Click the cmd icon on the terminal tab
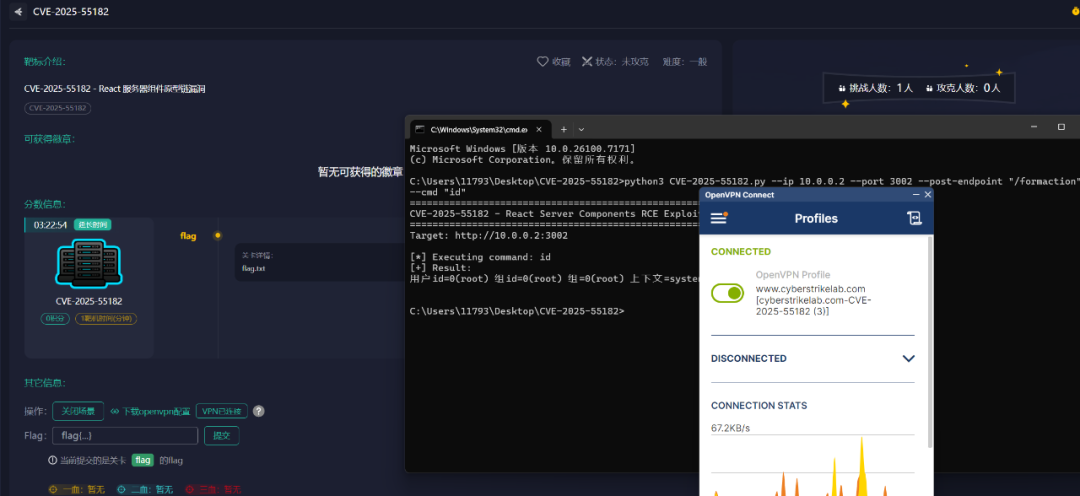This screenshot has width=1080, height=496. coord(419,129)
